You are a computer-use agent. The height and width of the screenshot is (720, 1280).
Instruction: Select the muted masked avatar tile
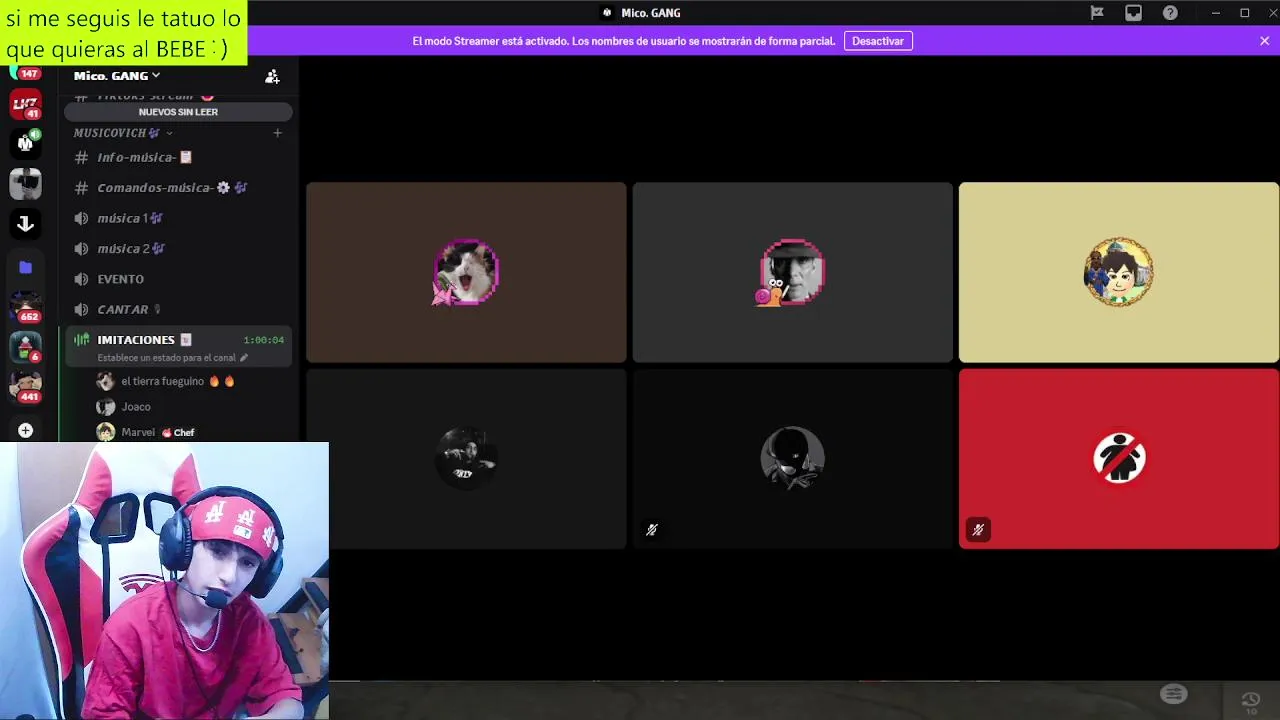click(x=792, y=459)
